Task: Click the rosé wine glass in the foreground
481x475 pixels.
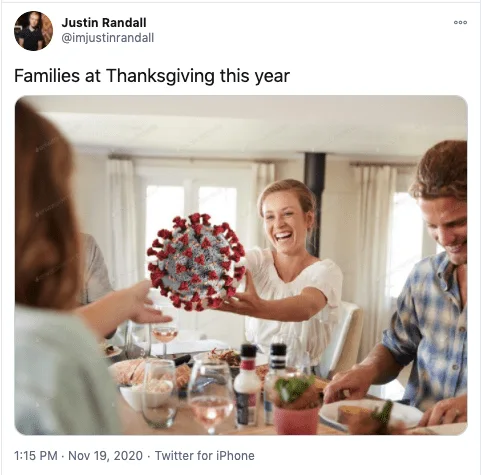Action: (x=211, y=397)
